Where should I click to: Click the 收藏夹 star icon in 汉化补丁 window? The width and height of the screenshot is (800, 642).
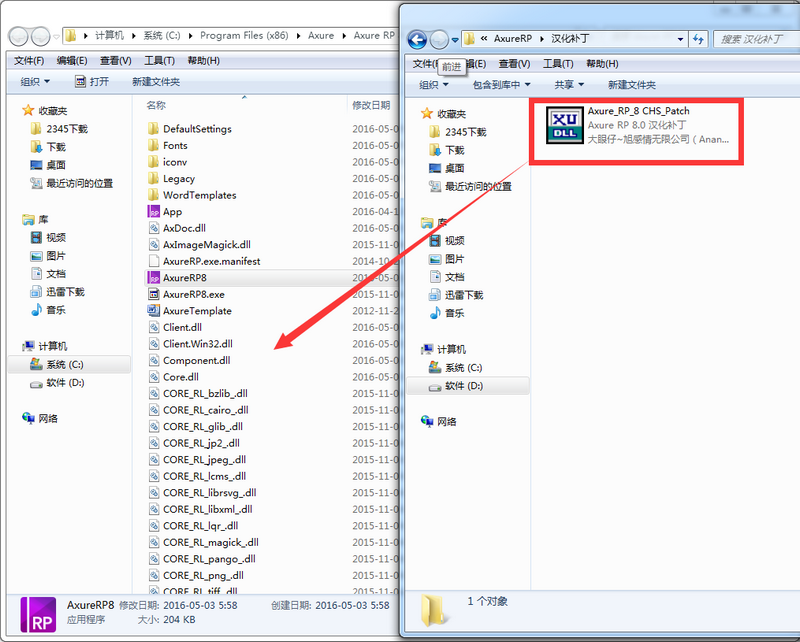tap(427, 113)
